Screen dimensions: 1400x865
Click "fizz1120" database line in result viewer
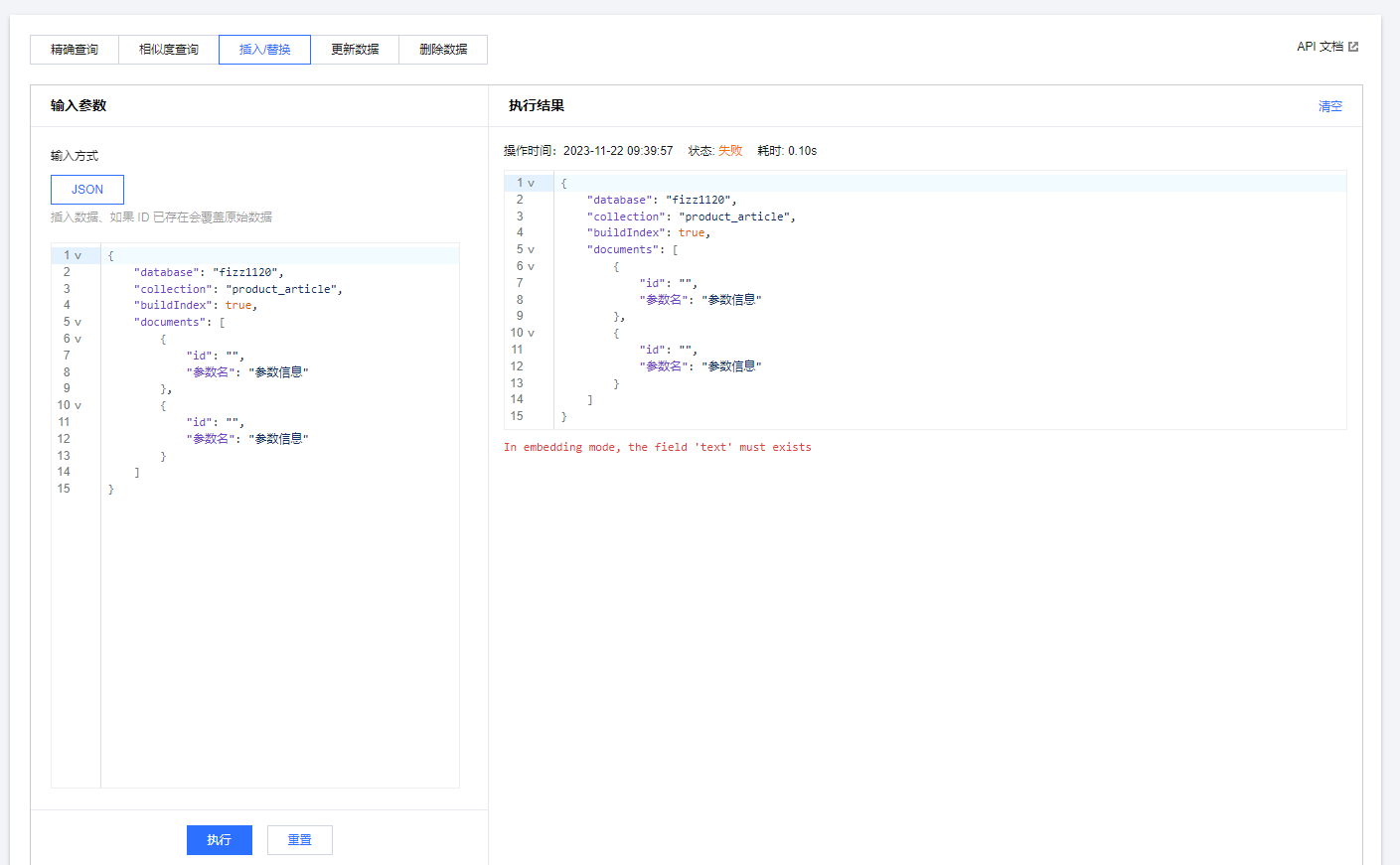pos(662,201)
